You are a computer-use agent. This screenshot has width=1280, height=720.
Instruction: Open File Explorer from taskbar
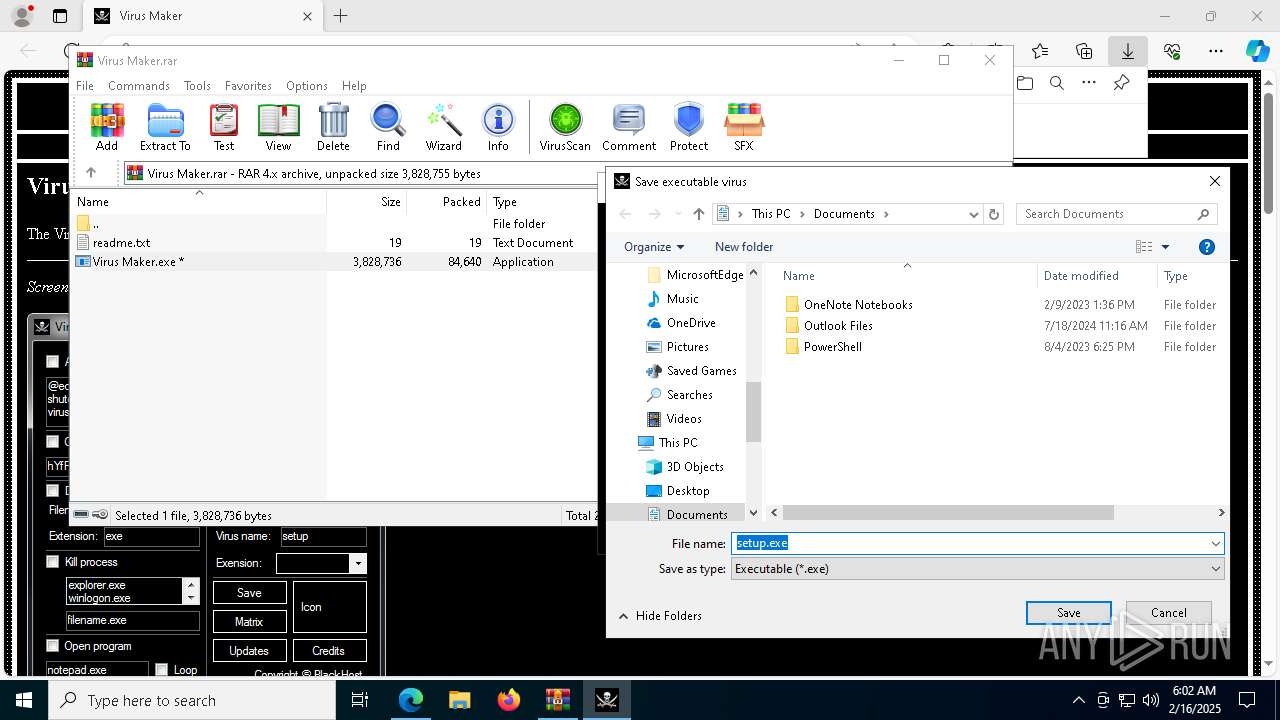(460, 700)
